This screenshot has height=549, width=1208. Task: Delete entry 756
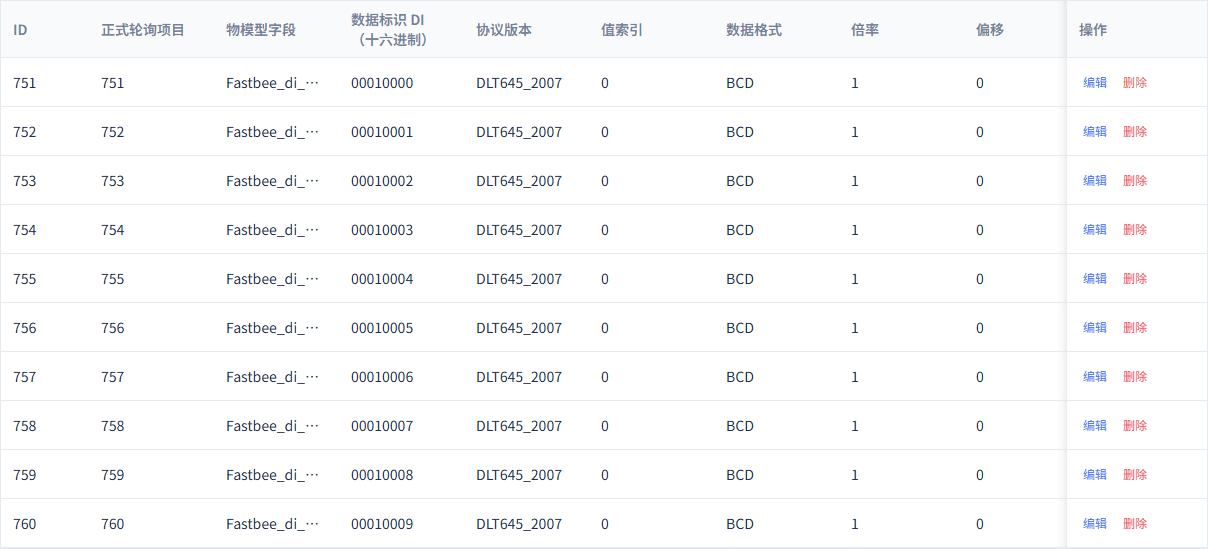coord(1135,328)
